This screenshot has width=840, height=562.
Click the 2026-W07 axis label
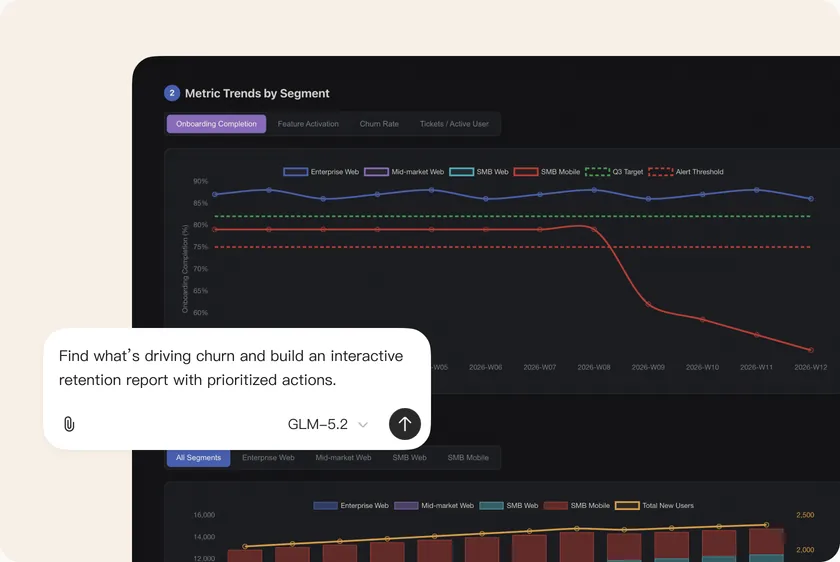click(539, 368)
